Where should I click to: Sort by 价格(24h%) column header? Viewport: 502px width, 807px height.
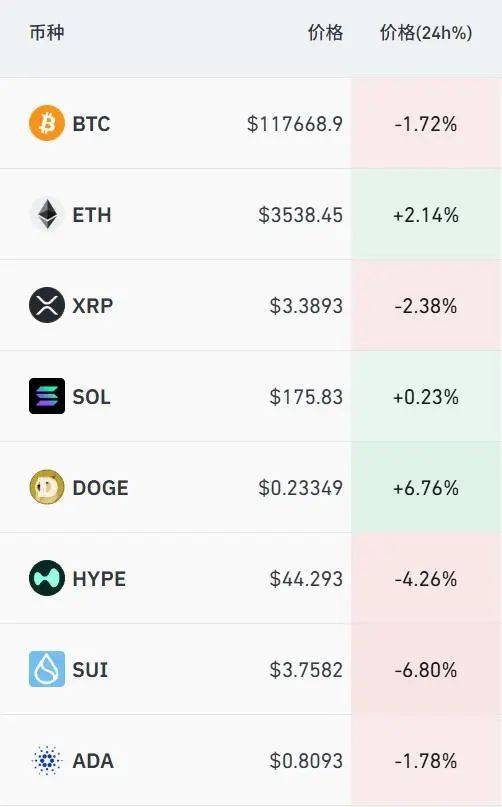[426, 32]
